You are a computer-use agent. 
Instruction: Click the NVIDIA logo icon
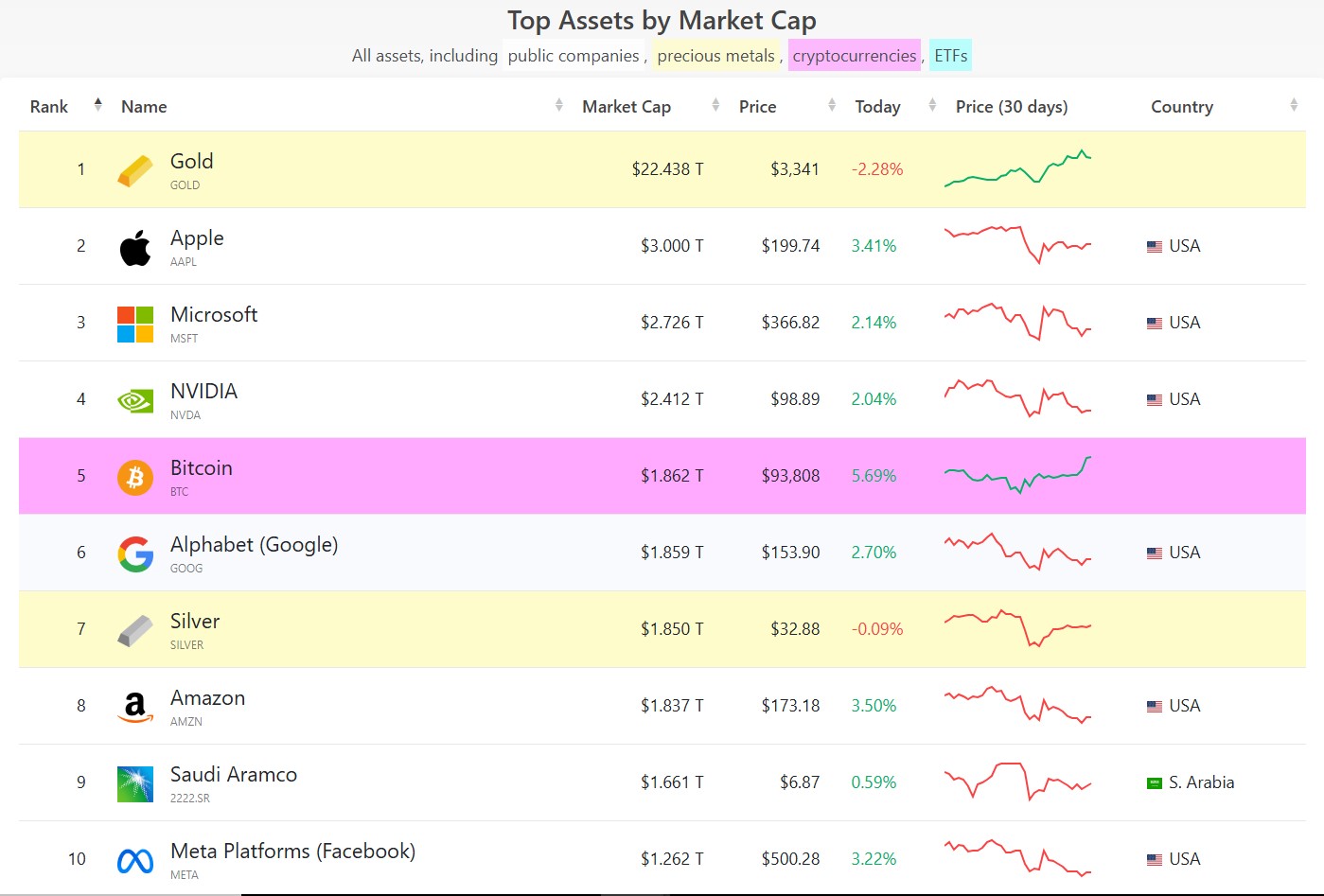pos(135,400)
